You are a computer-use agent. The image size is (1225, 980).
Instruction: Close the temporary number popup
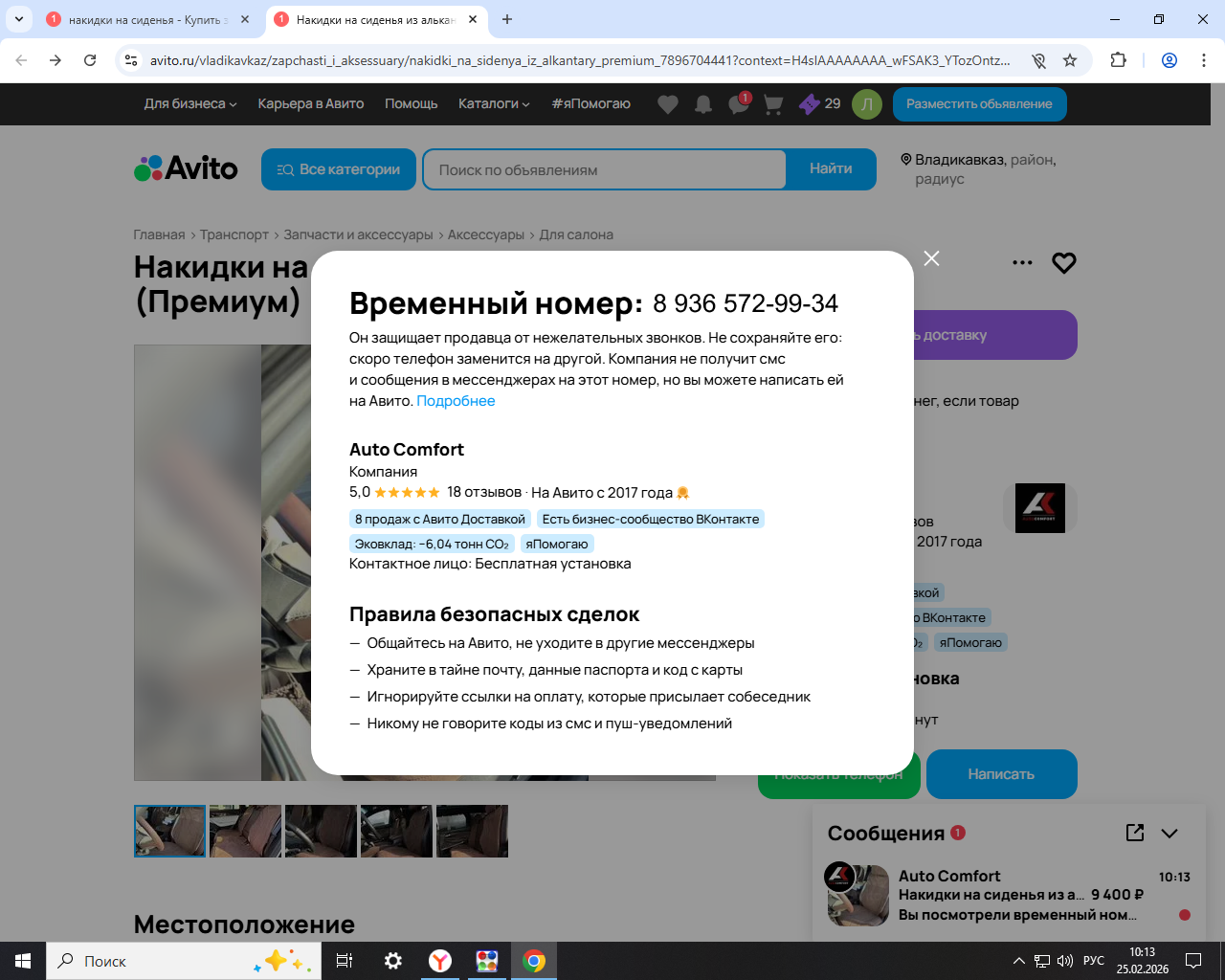click(x=931, y=258)
